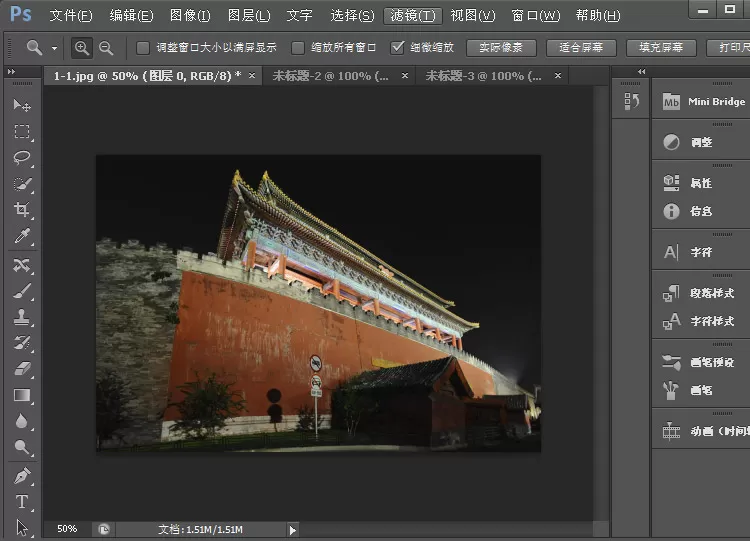Click the Zoom Out mode icon
The height and width of the screenshot is (541, 750).
coord(106,48)
